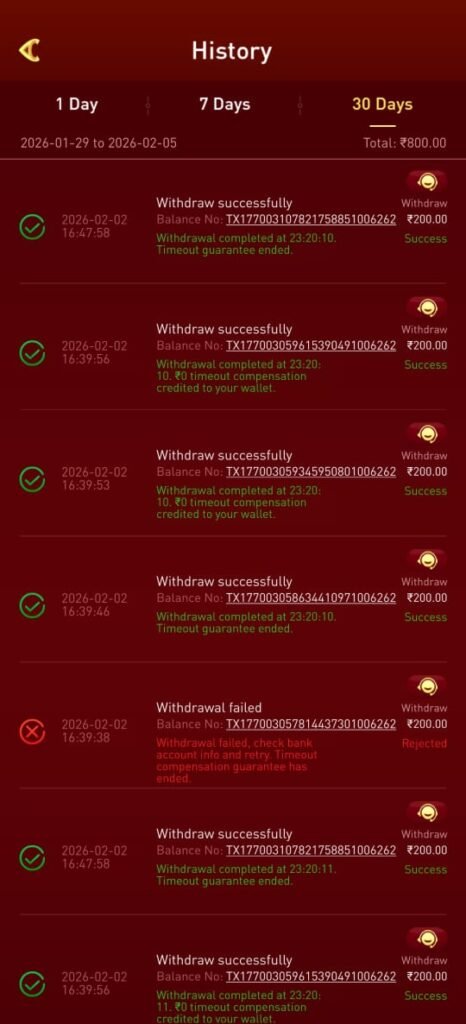Image resolution: width=466 pixels, height=1024 pixels.
Task: Tap the Total ₹800.00 summary
Action: coord(405,142)
